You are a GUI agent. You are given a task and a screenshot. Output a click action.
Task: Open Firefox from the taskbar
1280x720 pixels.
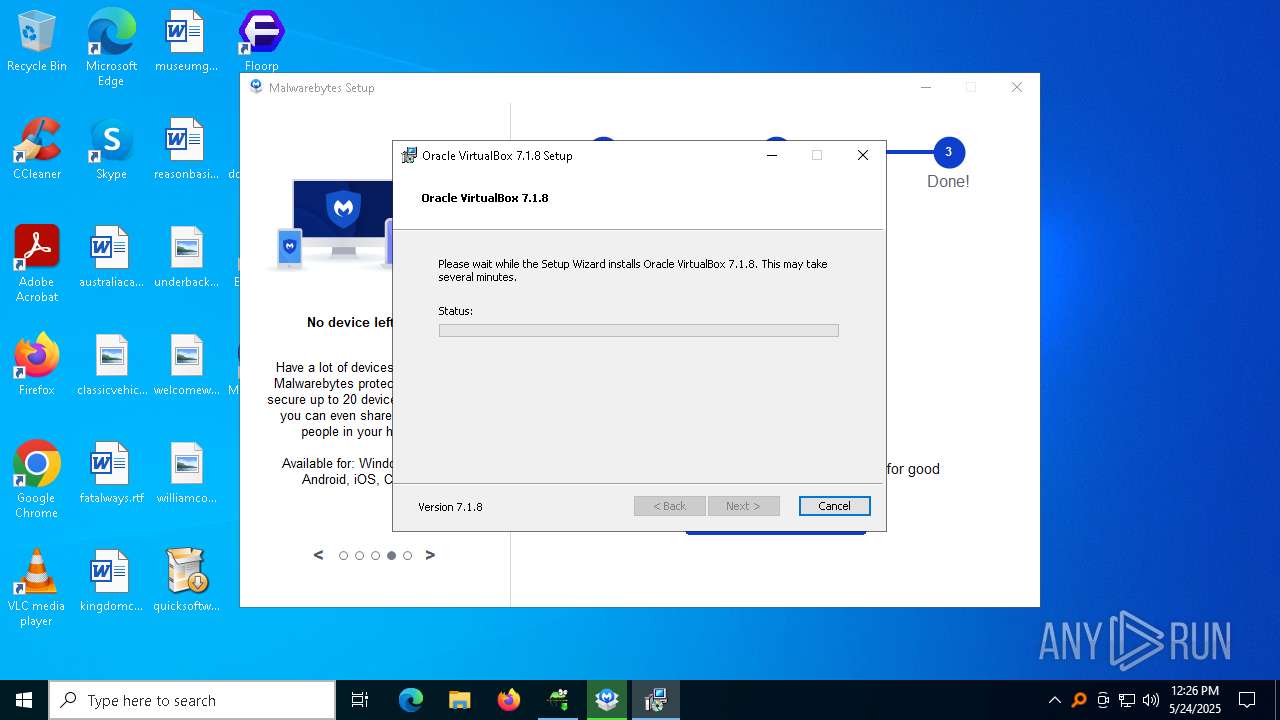[x=509, y=700]
